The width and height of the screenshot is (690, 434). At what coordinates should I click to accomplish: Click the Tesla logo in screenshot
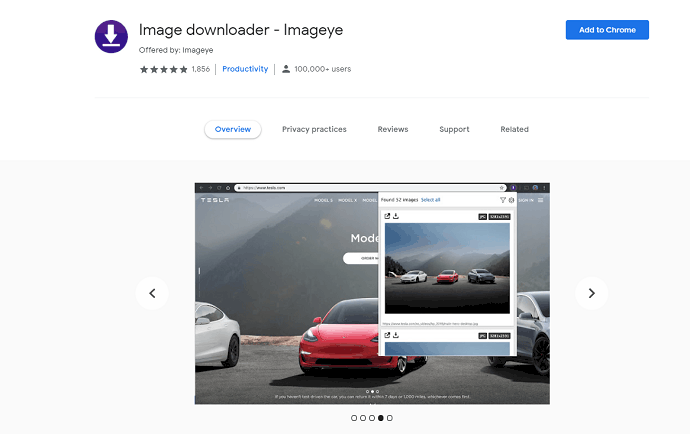215,200
